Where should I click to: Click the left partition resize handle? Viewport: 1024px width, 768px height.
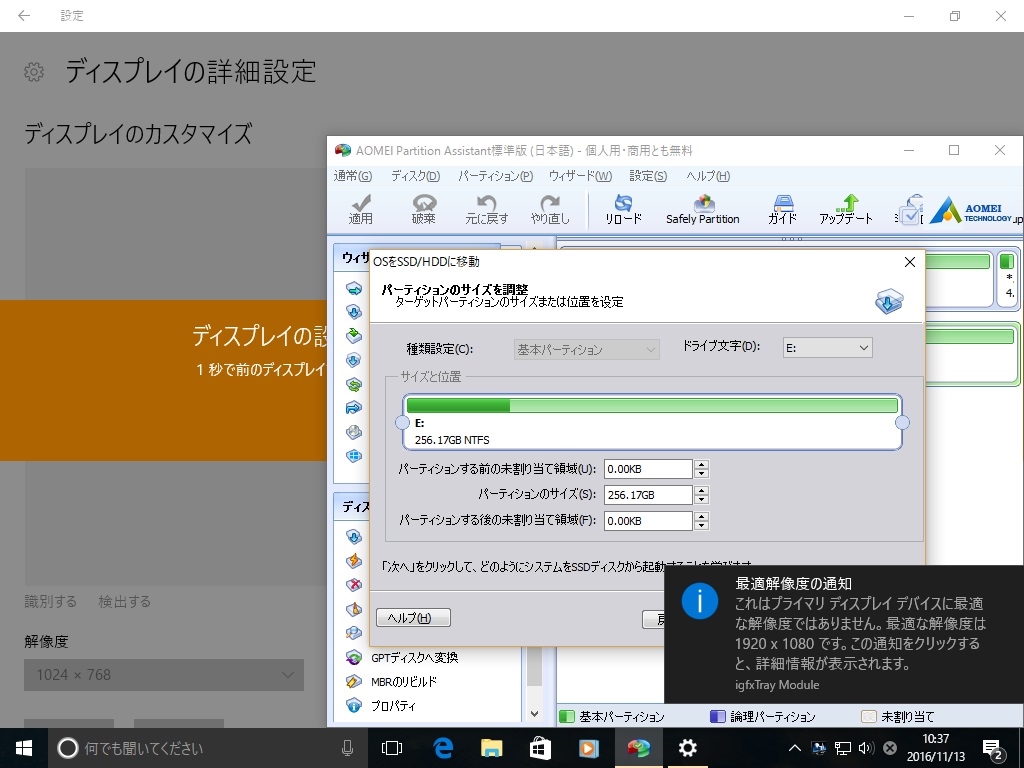click(x=403, y=423)
